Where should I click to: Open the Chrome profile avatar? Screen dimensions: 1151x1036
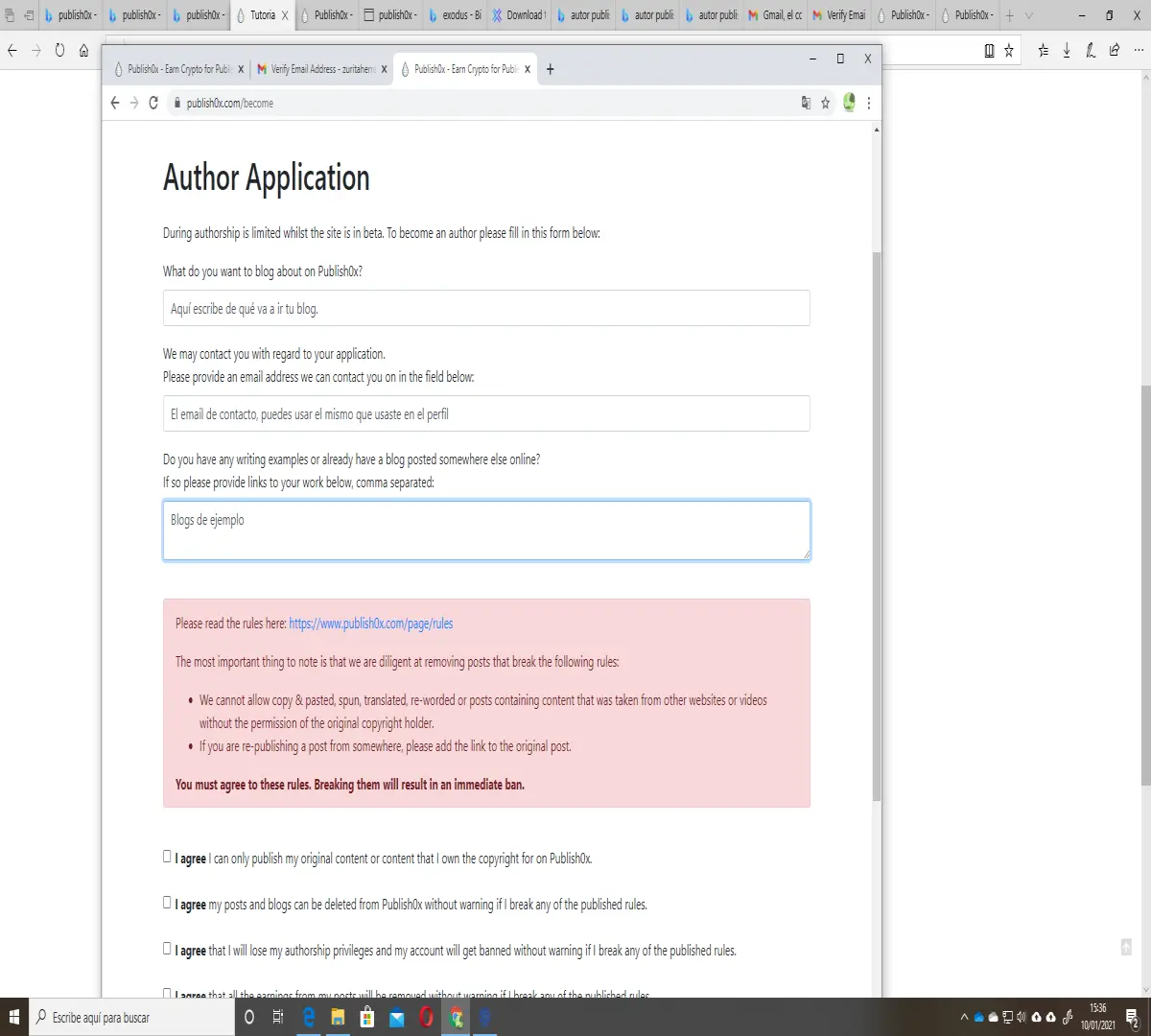click(x=849, y=102)
